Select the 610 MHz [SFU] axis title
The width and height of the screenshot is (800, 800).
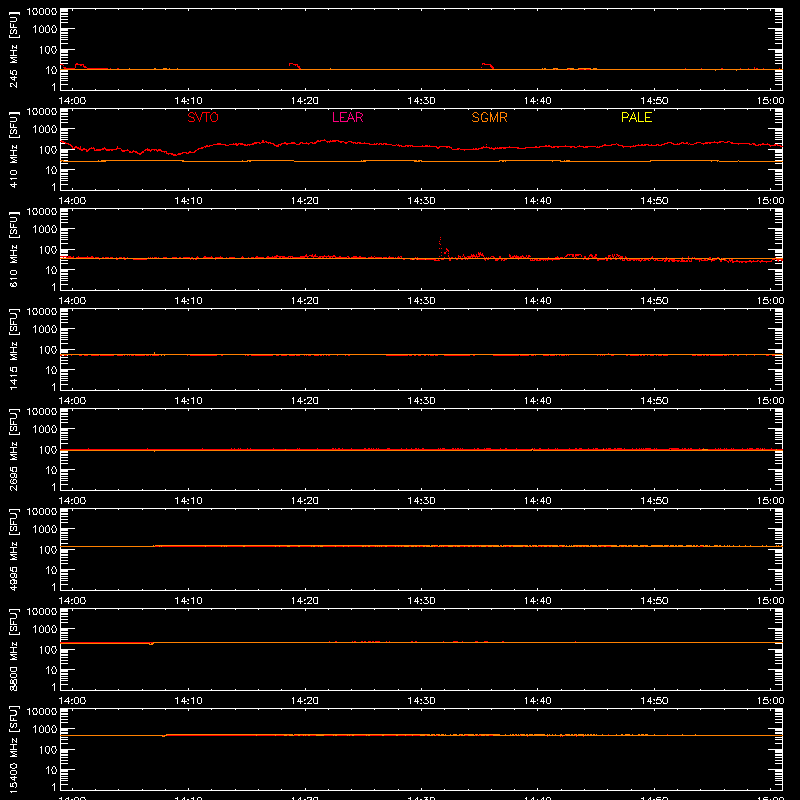coord(13,249)
